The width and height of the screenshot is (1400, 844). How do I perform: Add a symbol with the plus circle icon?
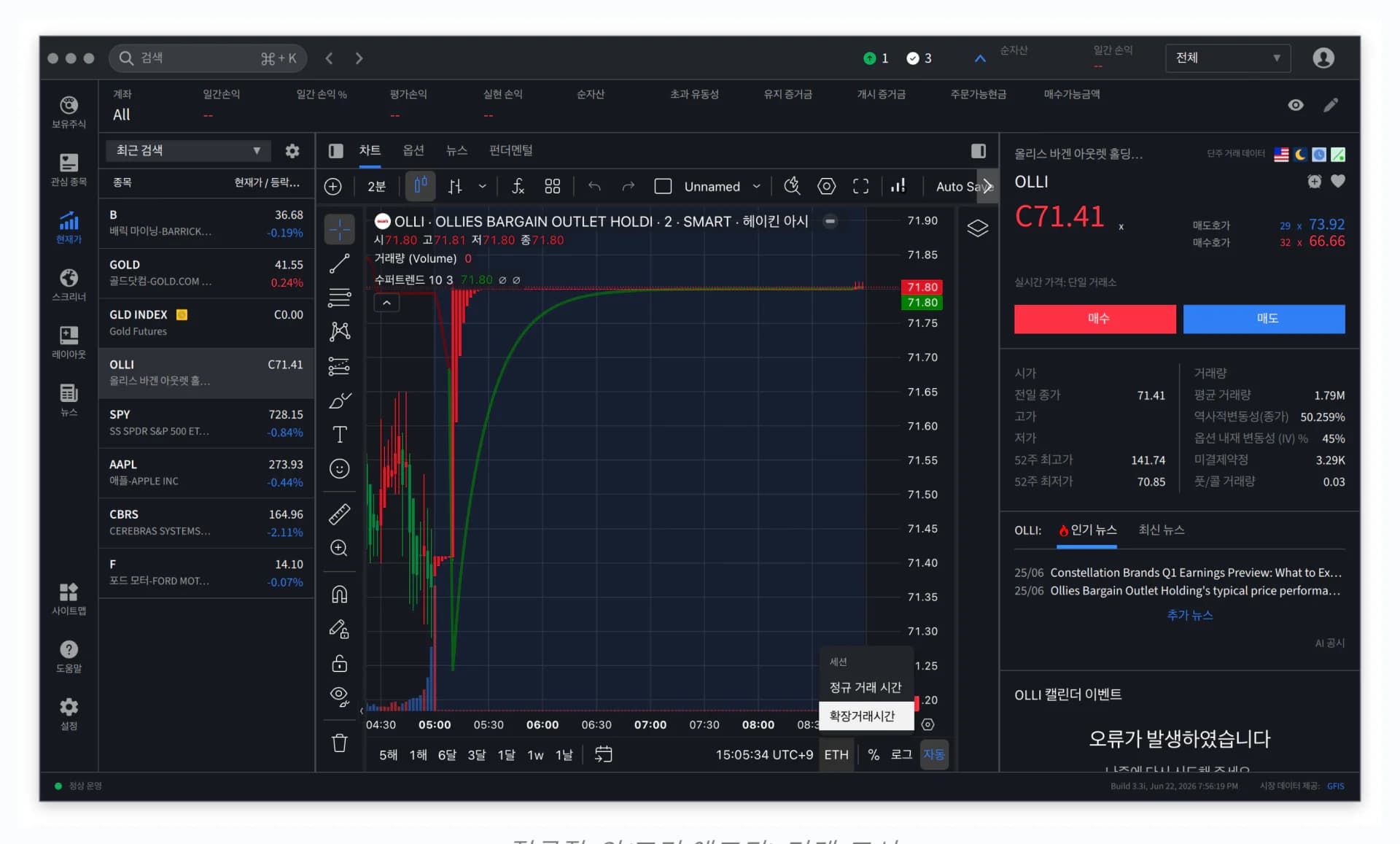[333, 187]
